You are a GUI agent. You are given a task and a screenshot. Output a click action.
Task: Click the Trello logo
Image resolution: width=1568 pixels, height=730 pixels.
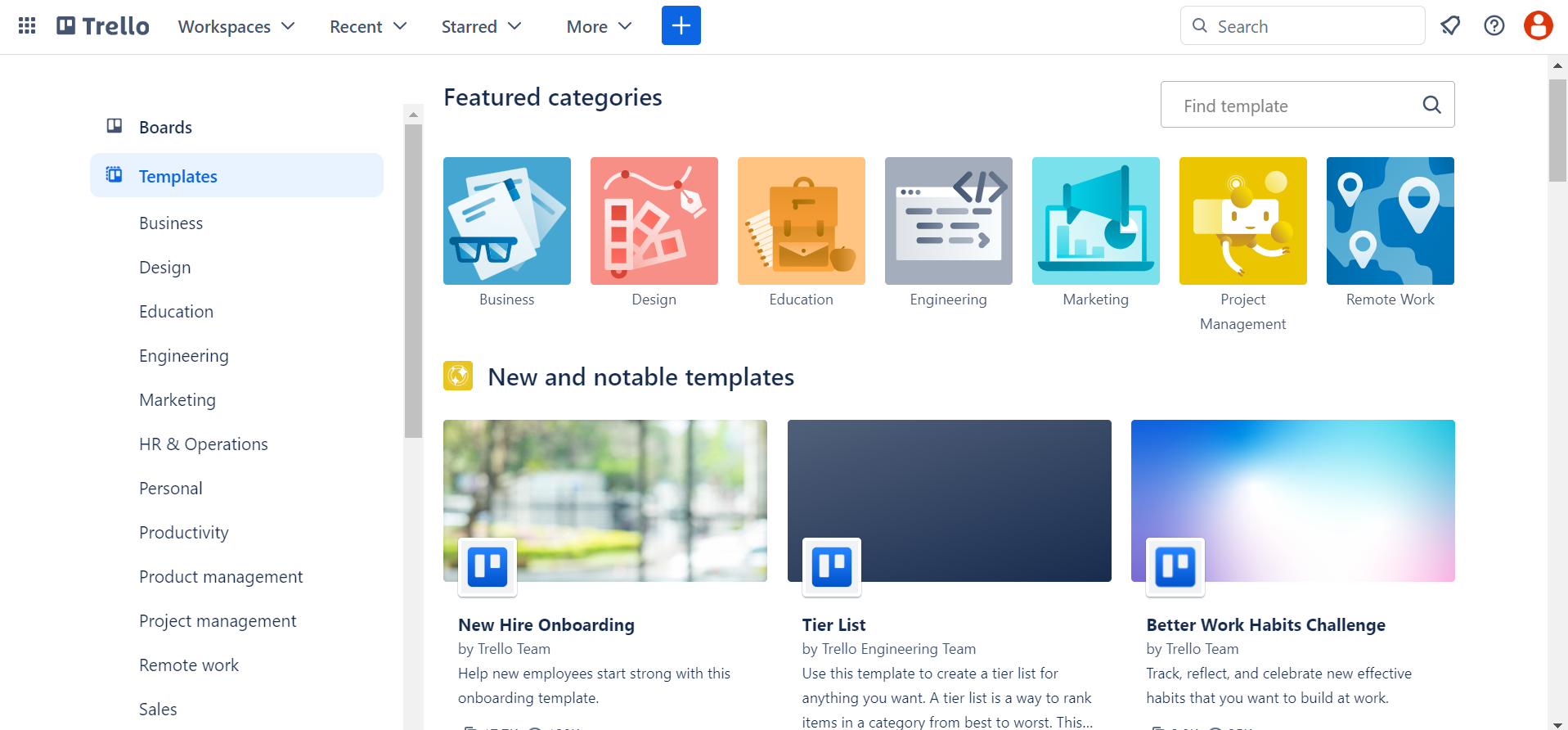point(103,26)
